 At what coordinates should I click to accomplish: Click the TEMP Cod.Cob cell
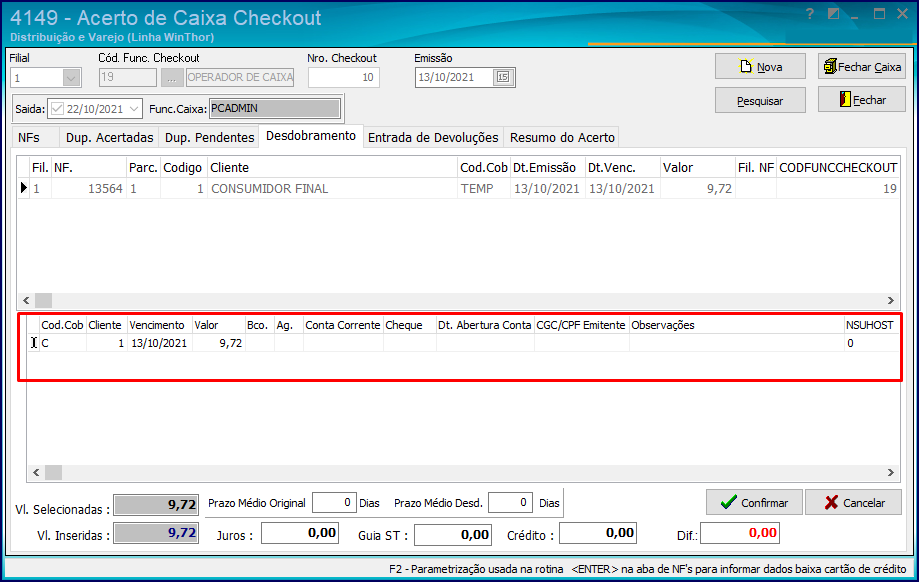tap(484, 189)
